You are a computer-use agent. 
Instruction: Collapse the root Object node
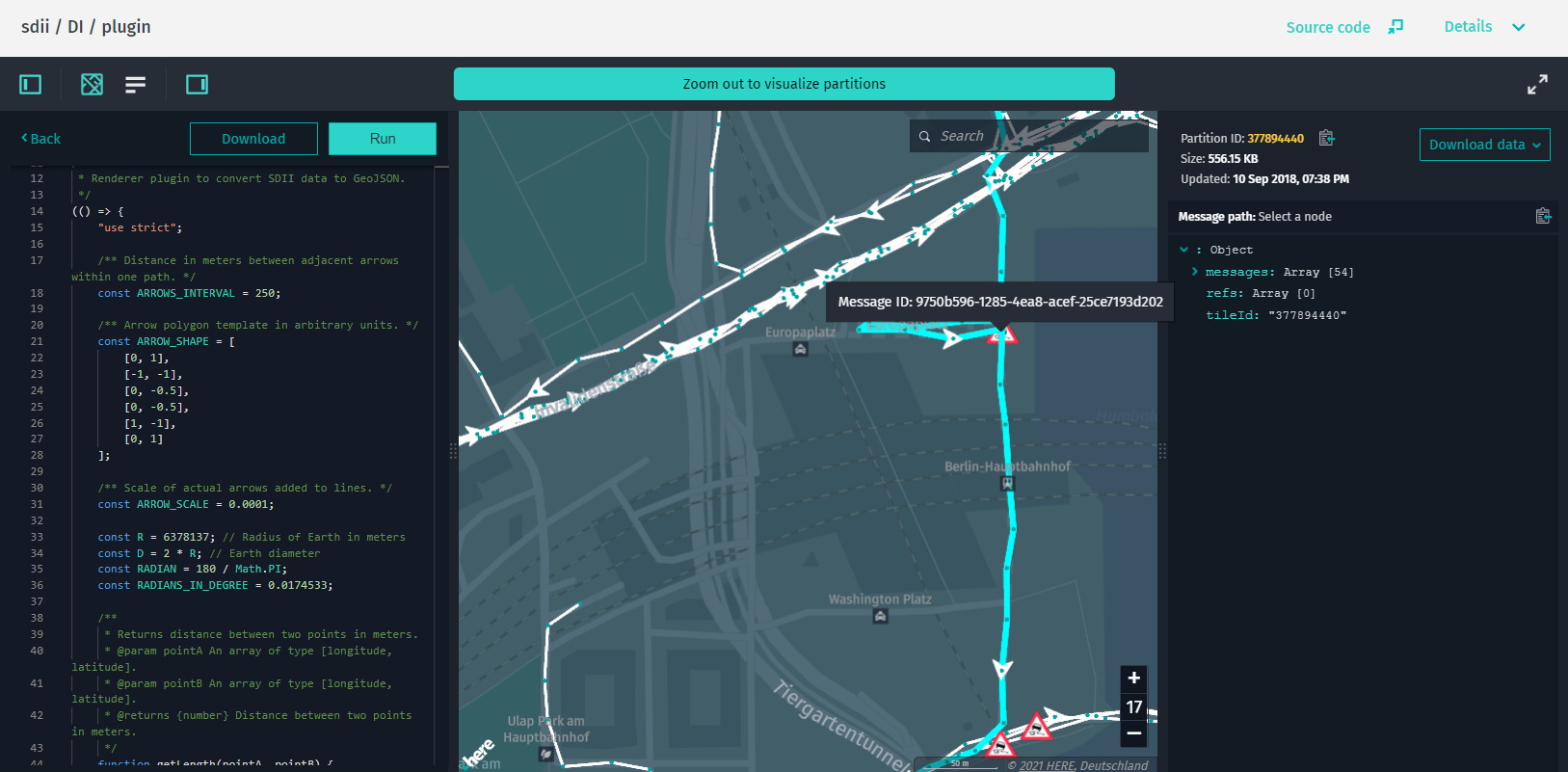point(1184,250)
